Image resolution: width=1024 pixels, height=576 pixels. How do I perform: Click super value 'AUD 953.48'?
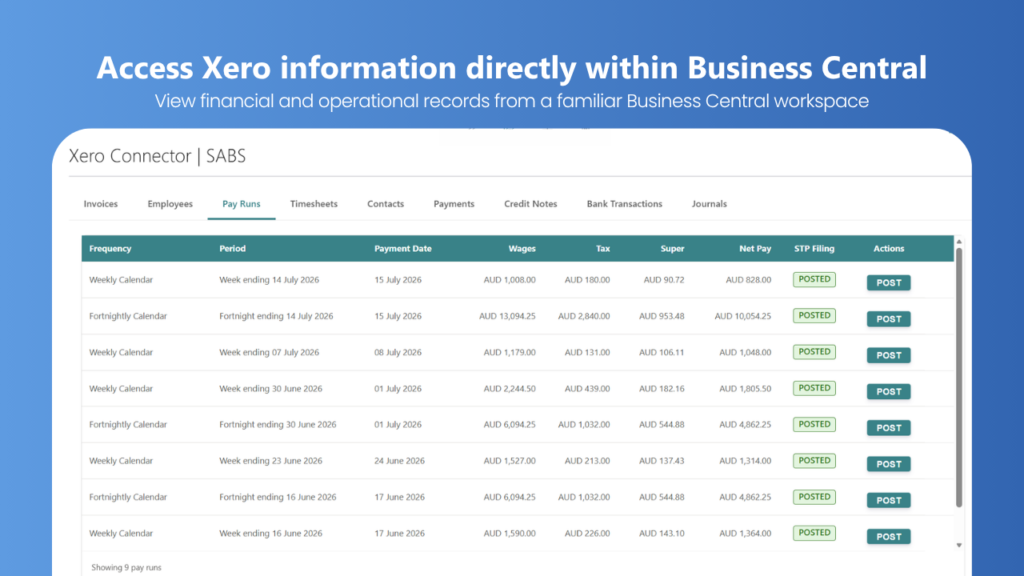click(x=662, y=316)
